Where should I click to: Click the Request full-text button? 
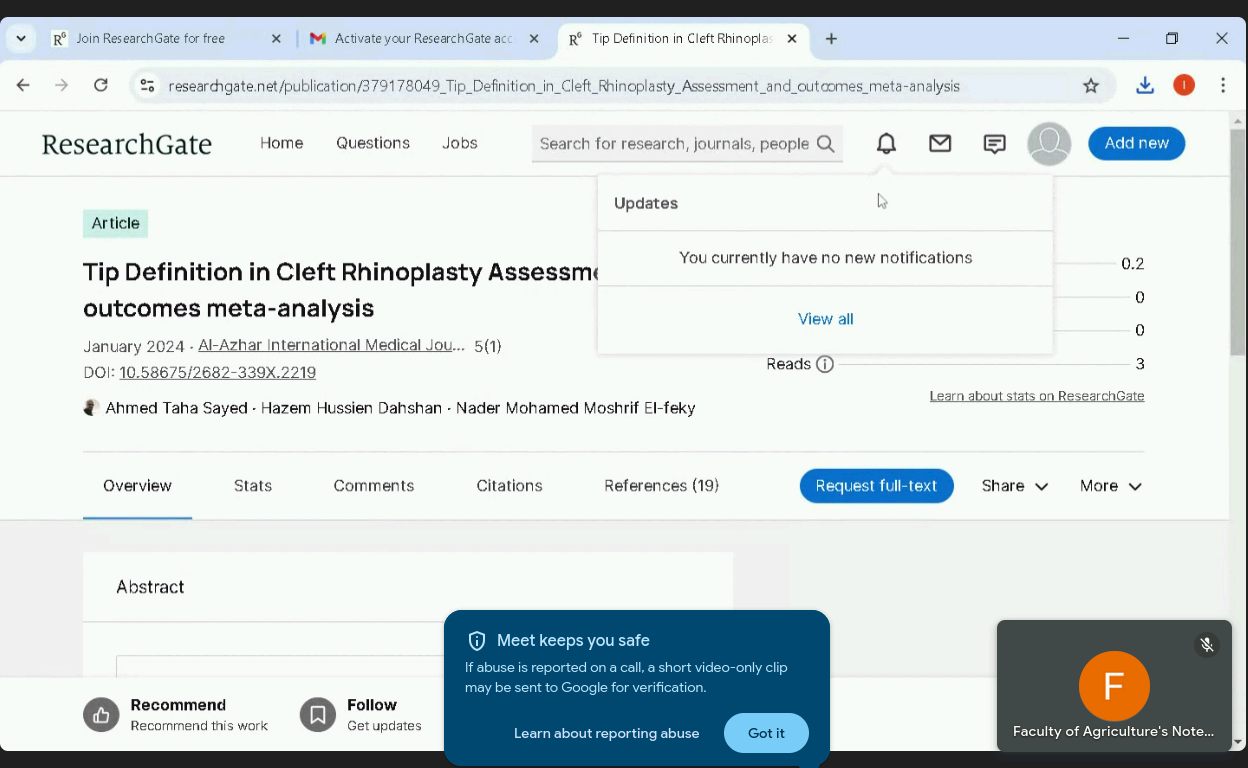click(x=876, y=486)
